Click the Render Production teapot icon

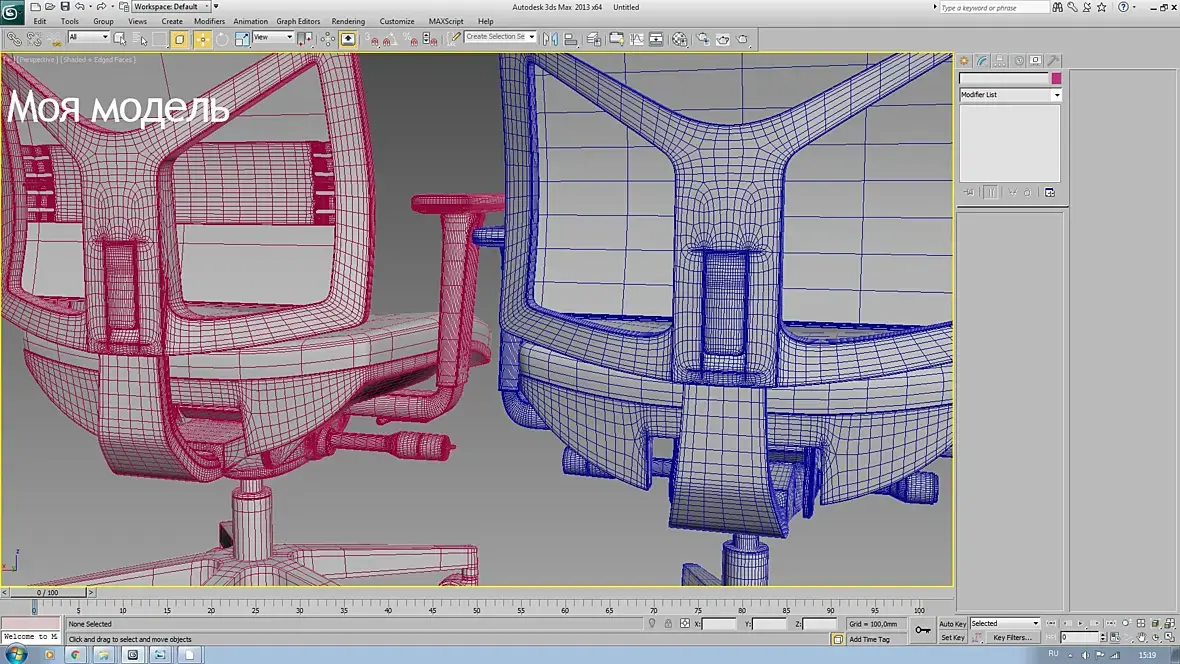743,39
